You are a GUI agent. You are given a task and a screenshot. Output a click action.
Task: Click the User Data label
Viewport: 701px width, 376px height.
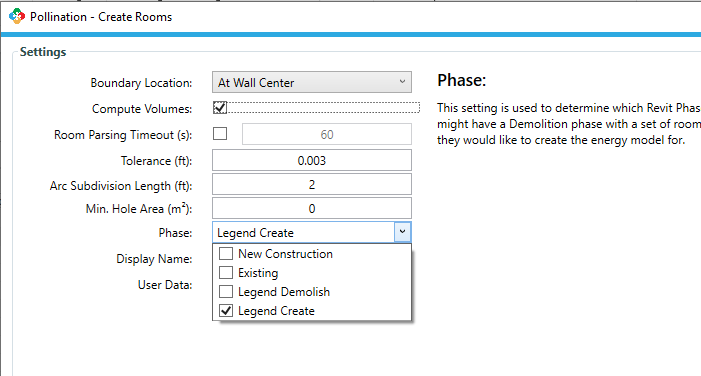tap(165, 285)
